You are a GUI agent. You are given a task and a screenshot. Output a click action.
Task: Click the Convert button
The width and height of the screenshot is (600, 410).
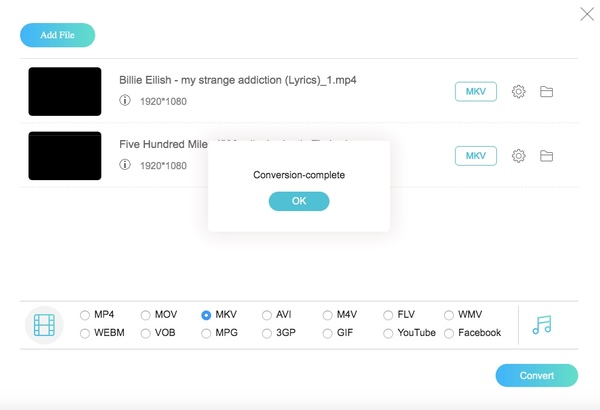[x=536, y=375]
